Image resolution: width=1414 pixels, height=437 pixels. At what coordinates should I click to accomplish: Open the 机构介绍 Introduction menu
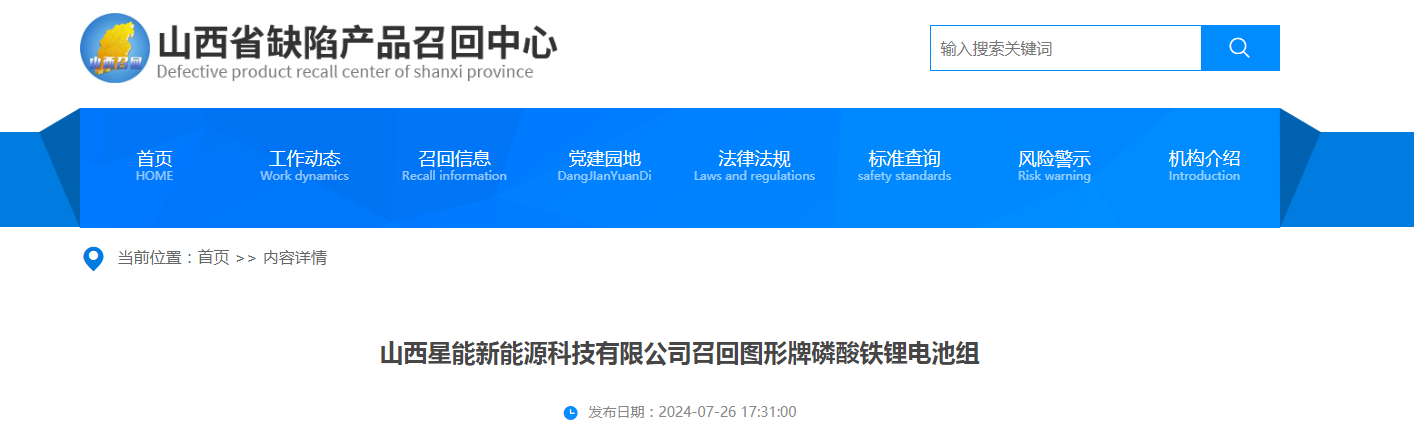1205,166
